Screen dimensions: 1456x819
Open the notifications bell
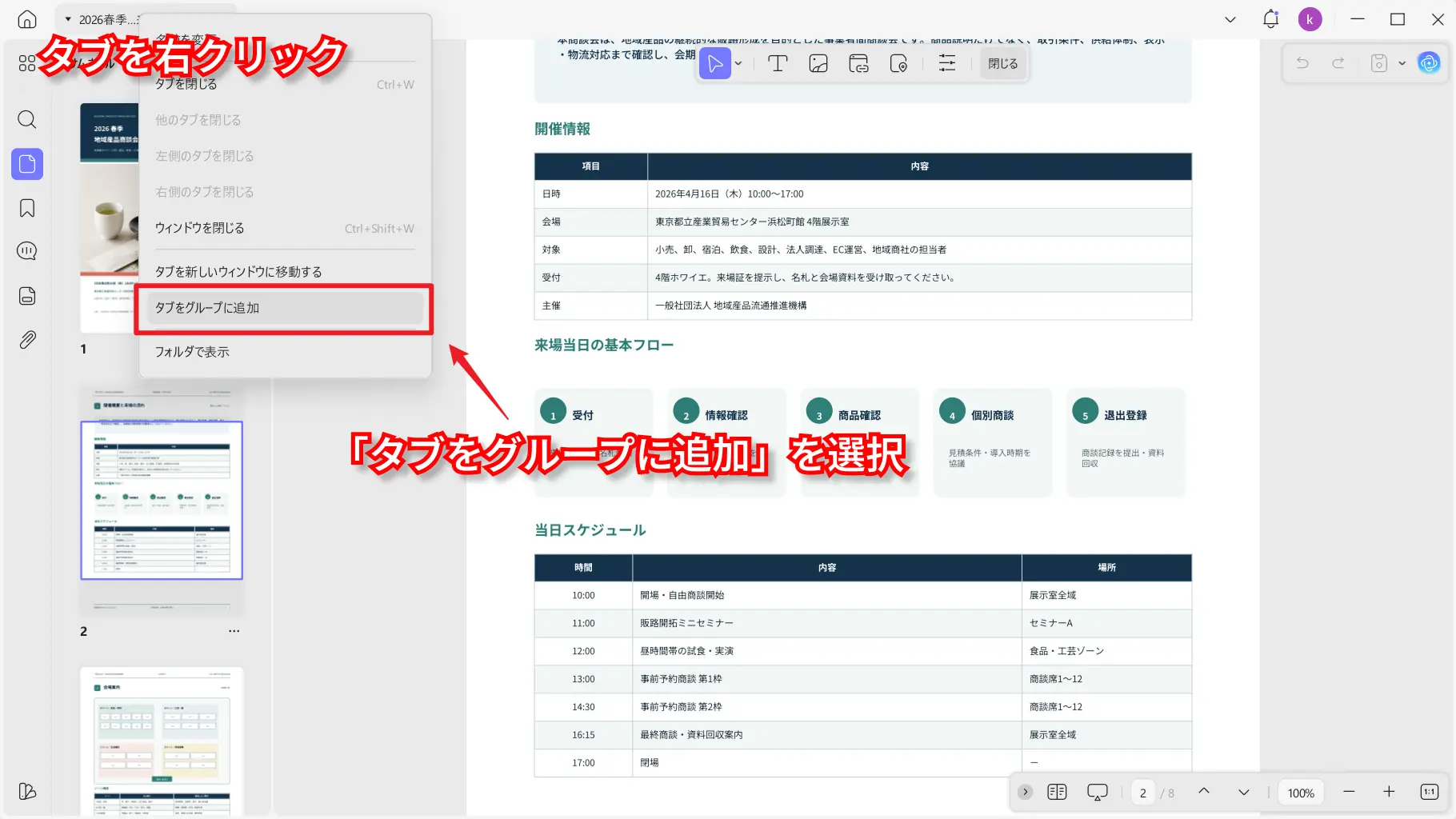coord(1271,19)
